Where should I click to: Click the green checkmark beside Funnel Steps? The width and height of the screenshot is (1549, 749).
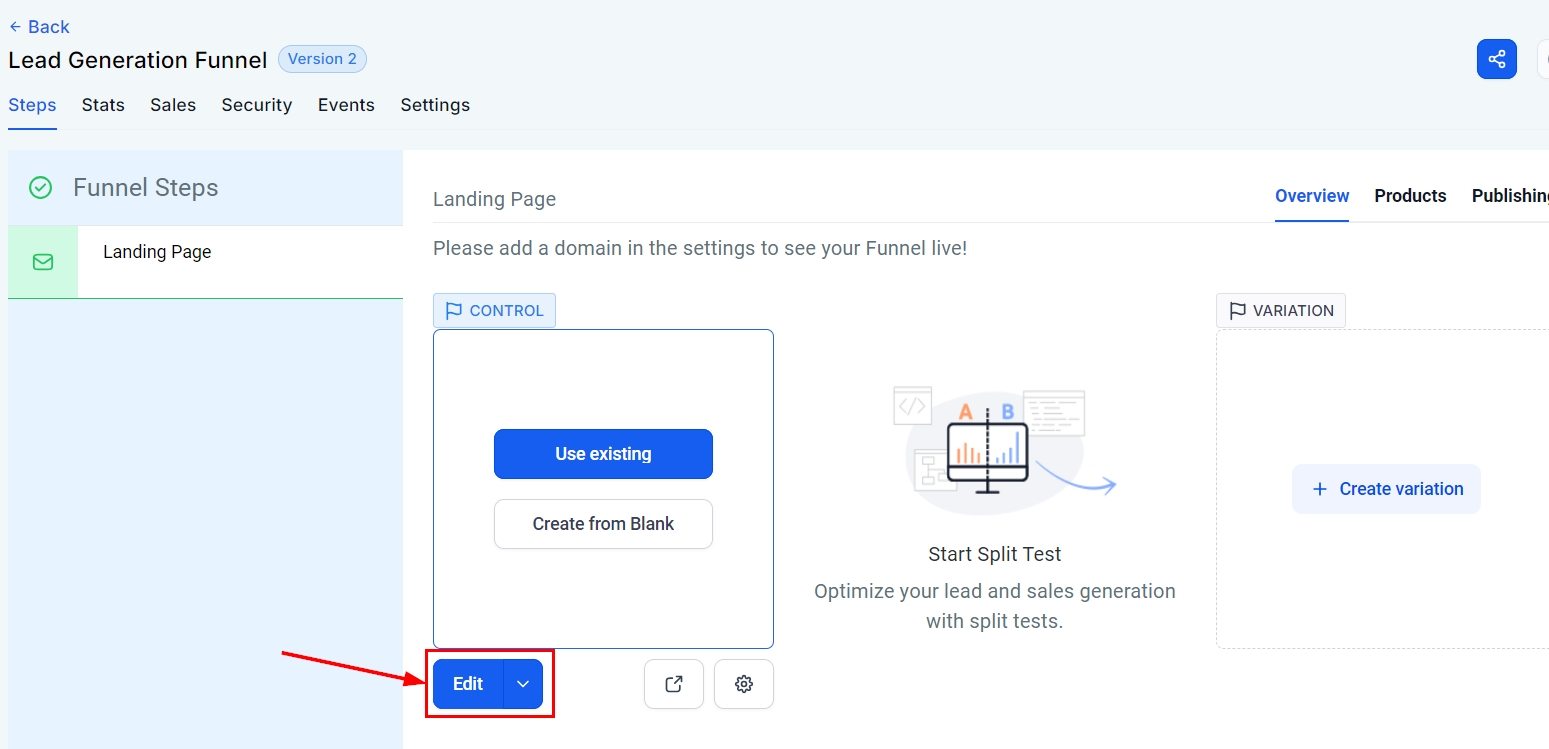40,188
